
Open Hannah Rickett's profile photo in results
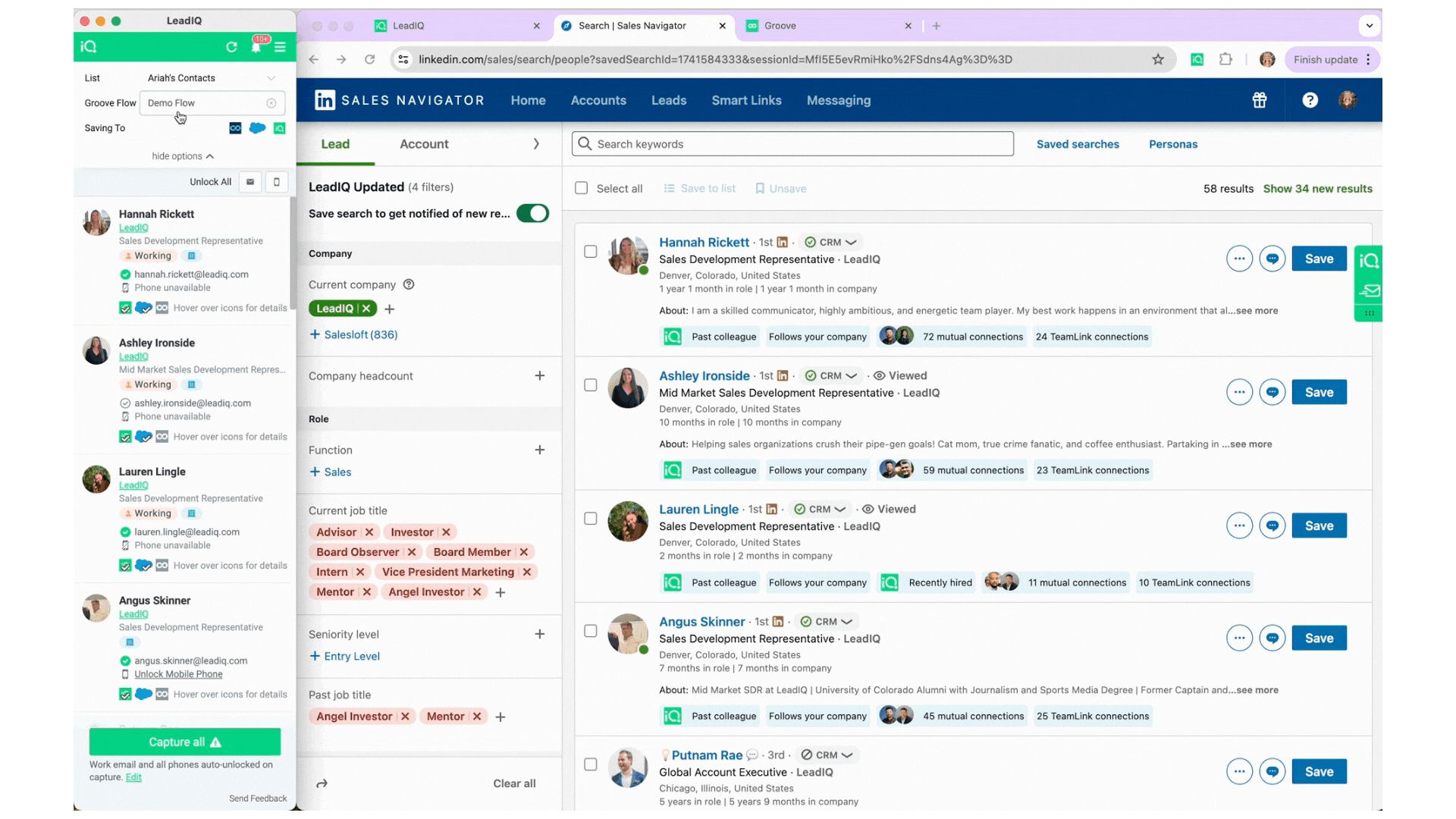[628, 256]
